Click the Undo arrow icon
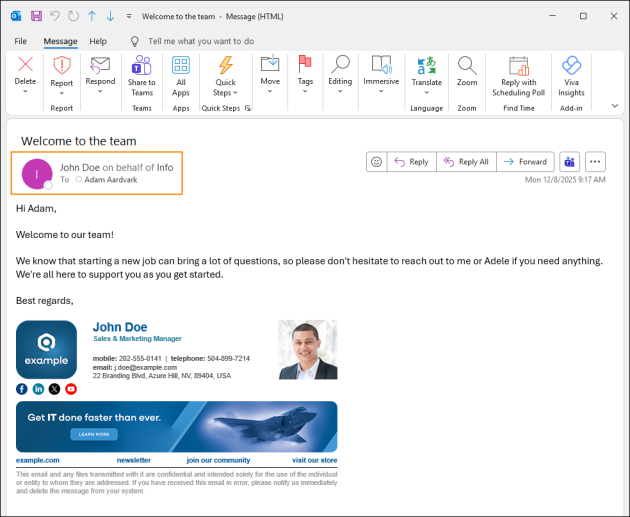 click(55, 16)
